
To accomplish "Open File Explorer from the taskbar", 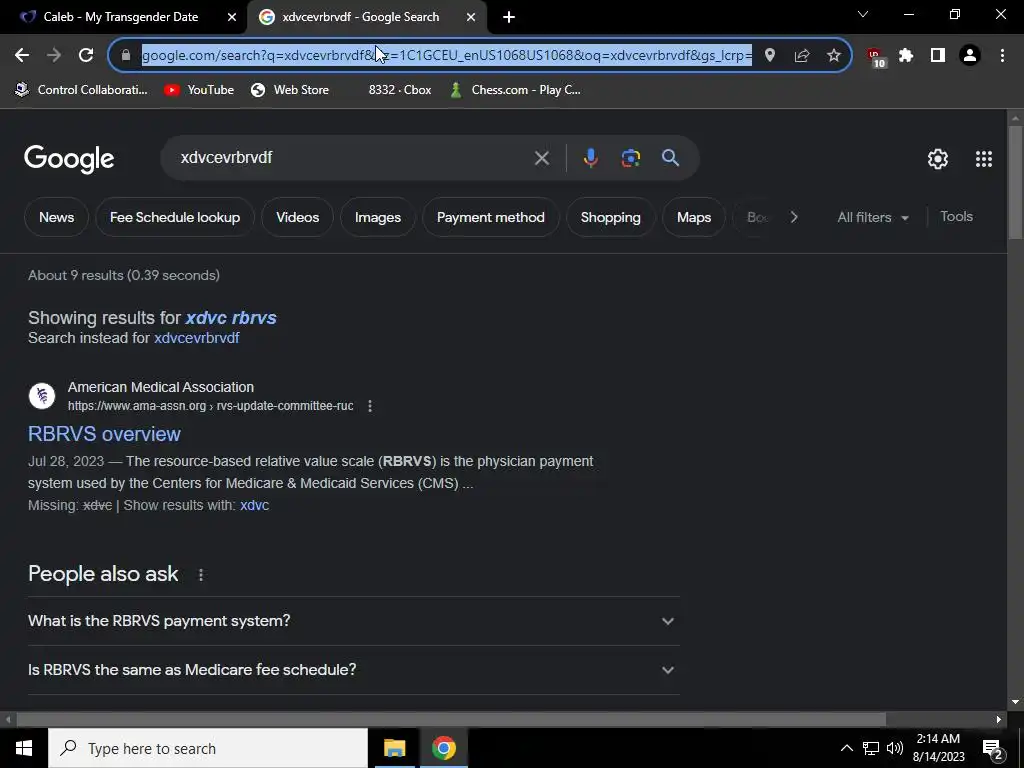I will click(x=394, y=748).
